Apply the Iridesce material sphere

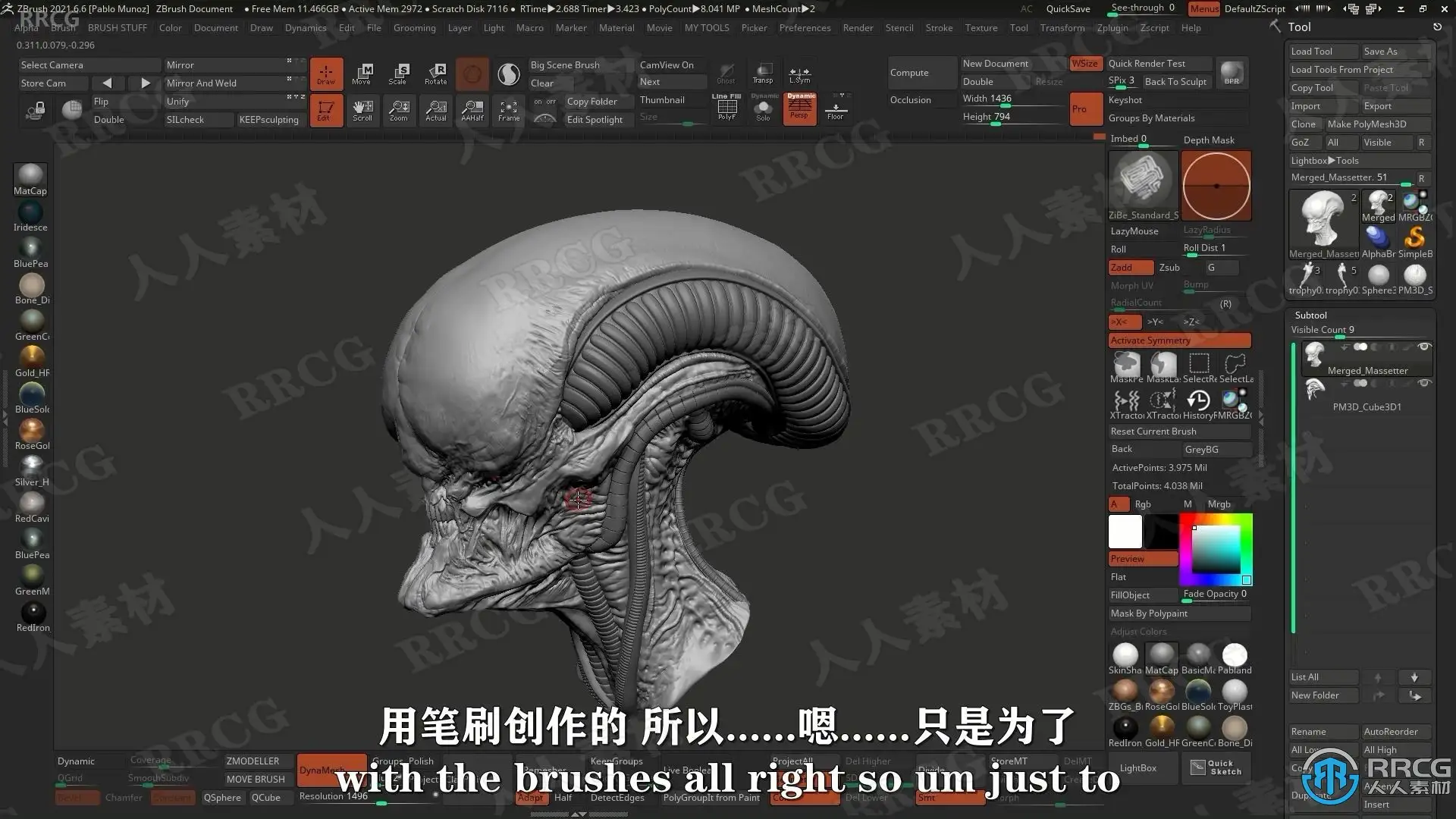pos(30,216)
